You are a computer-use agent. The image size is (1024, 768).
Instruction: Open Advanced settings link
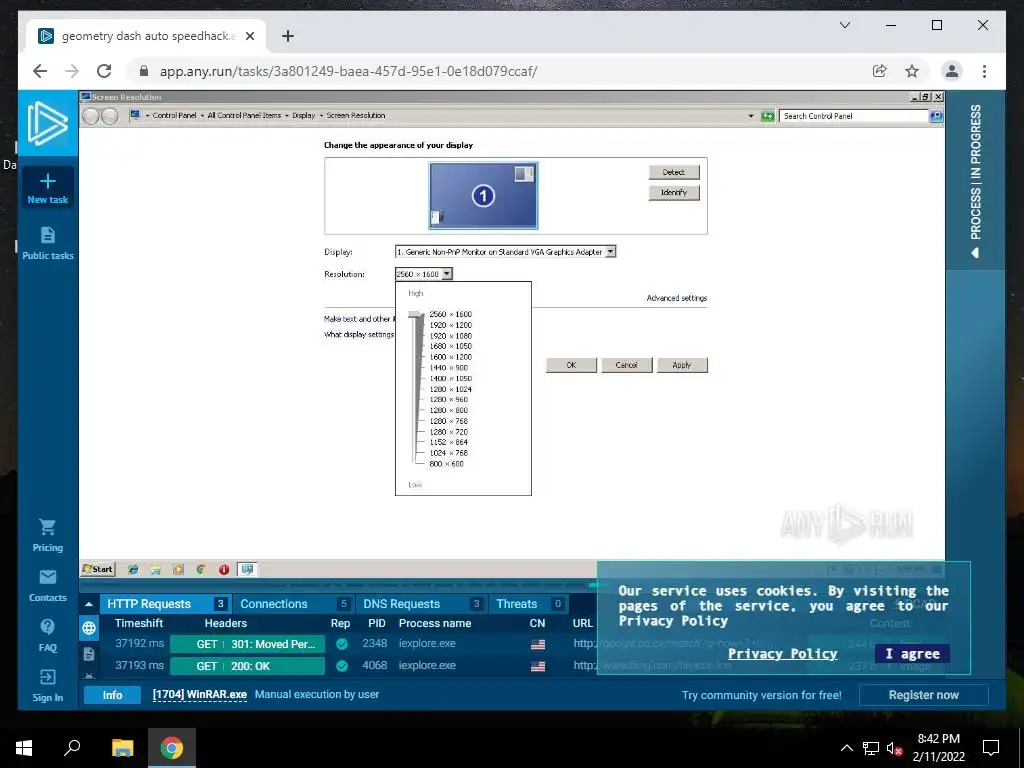point(677,298)
